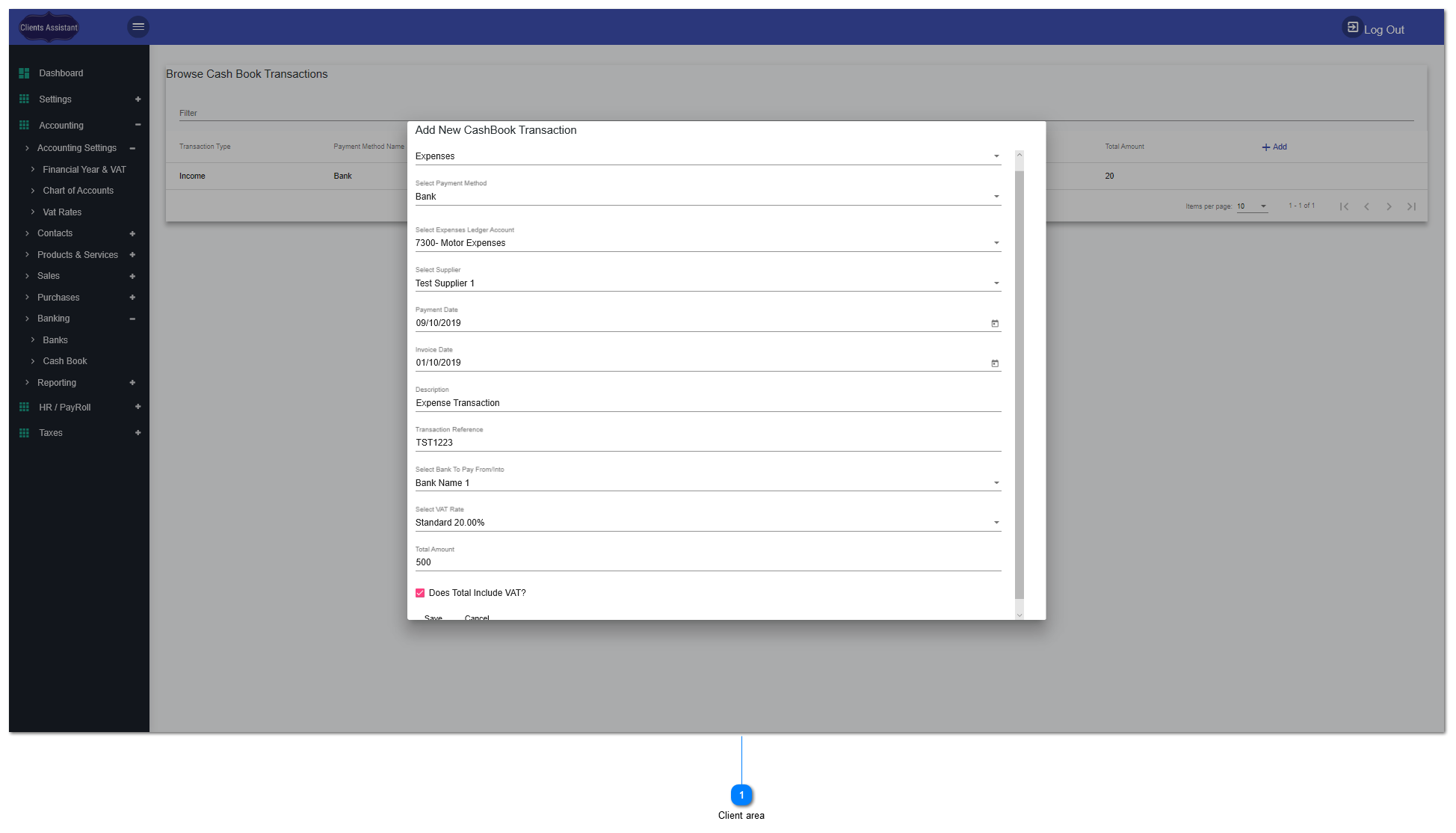
Task: Click the next page arrow in pagination
Action: (x=1389, y=206)
